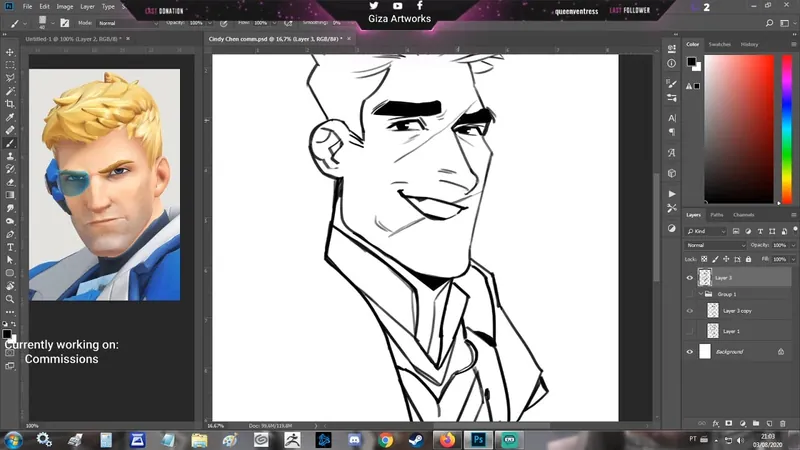Click the Add layer style fx icon
Screen dimensions: 800x450
pos(716,423)
